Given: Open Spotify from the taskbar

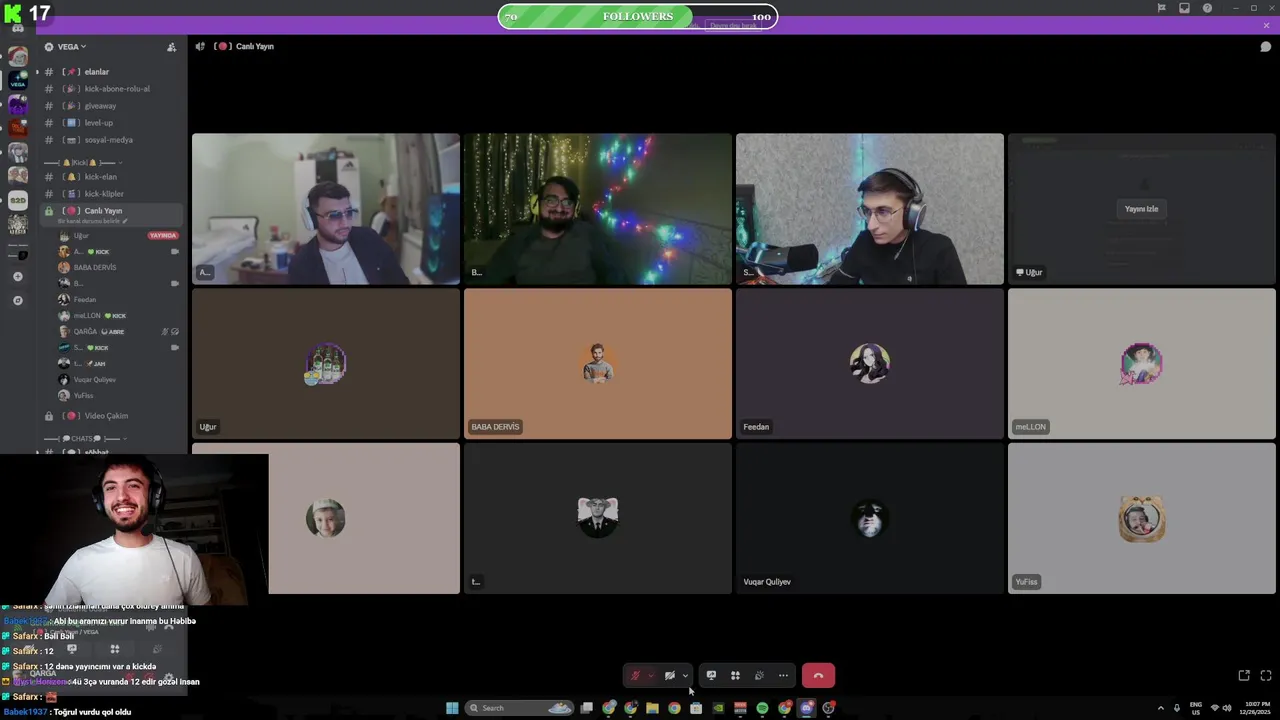Looking at the screenshot, I should click(x=762, y=708).
